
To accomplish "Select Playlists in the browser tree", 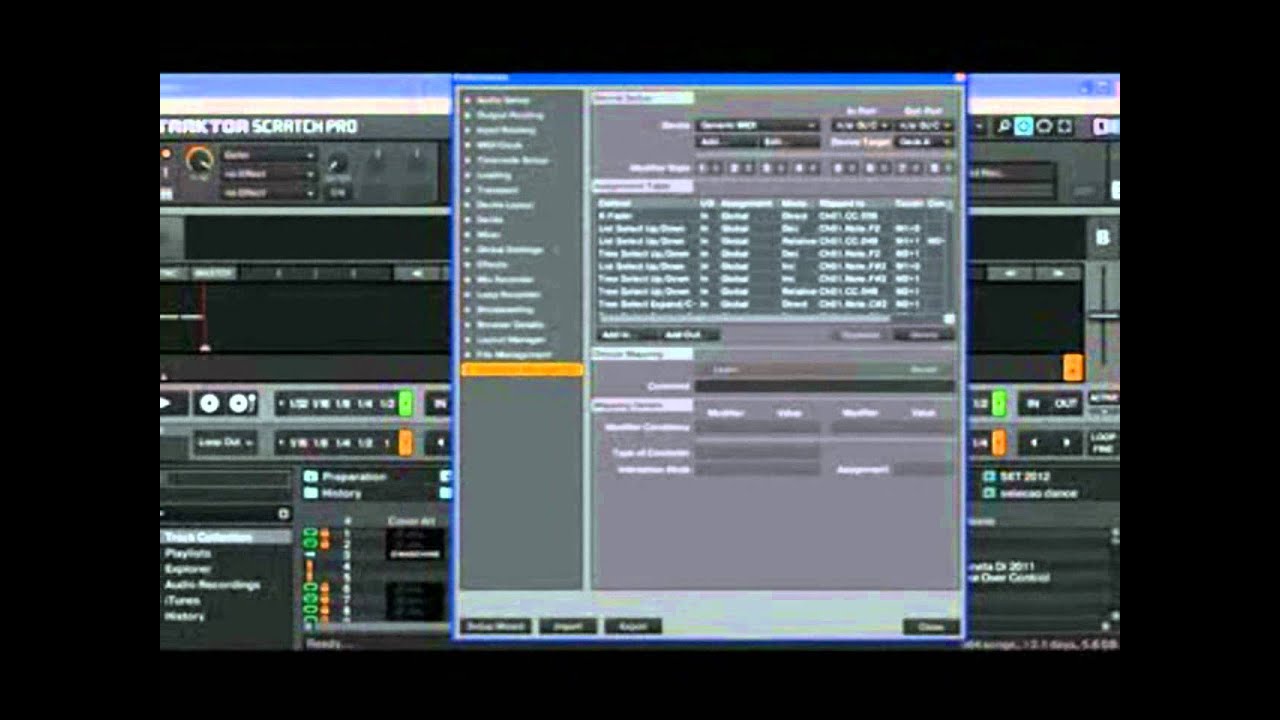I will (188, 553).
